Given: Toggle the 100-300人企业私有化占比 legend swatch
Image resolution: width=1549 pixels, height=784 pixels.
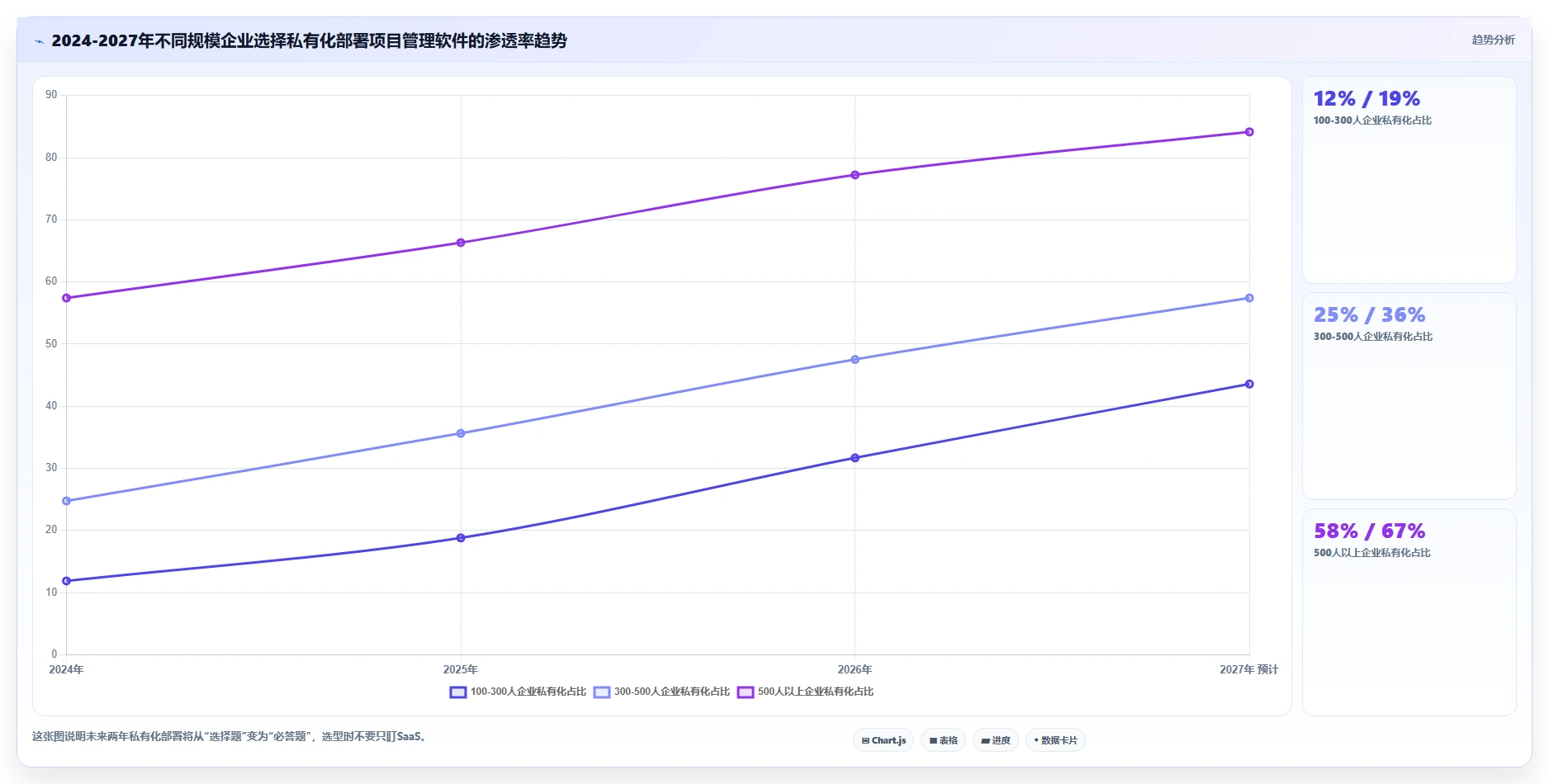Looking at the screenshot, I should (458, 692).
